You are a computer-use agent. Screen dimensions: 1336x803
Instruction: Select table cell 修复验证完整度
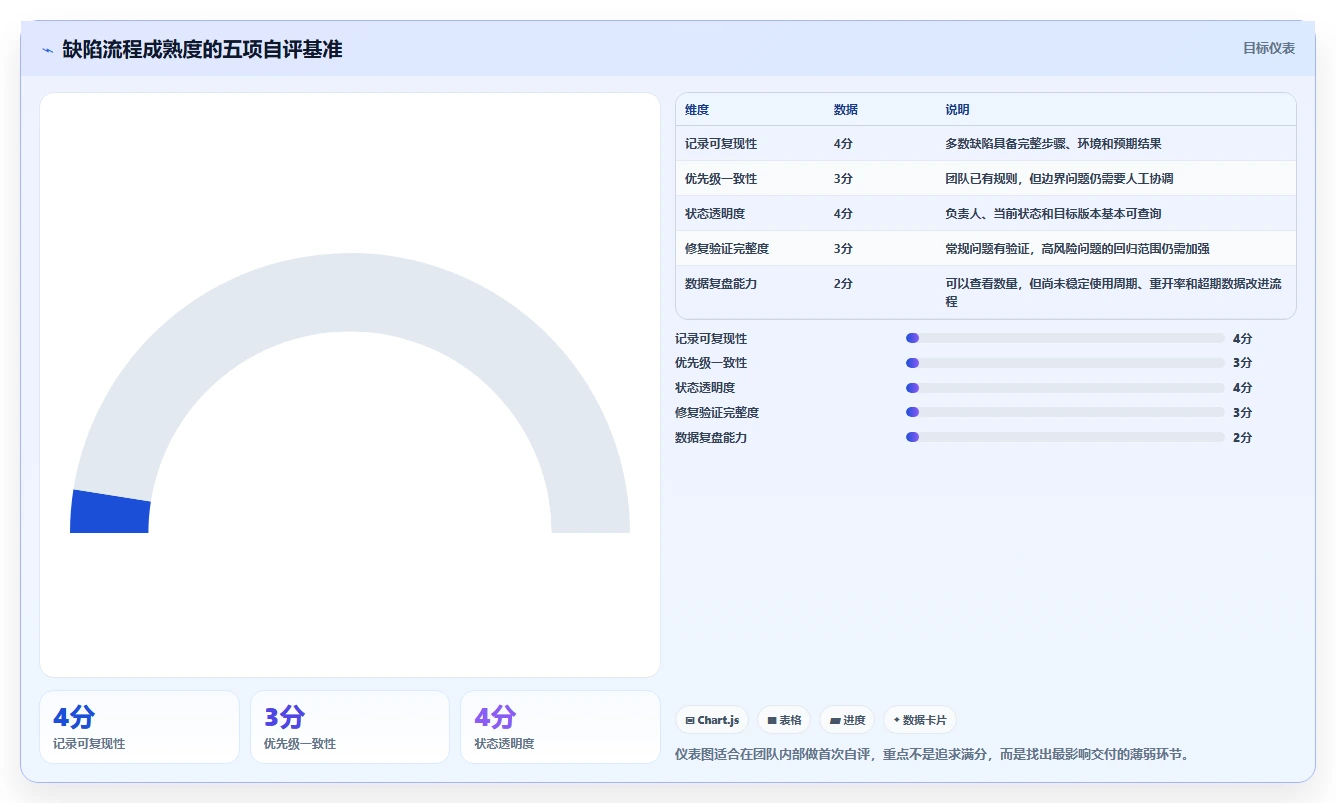(x=727, y=249)
